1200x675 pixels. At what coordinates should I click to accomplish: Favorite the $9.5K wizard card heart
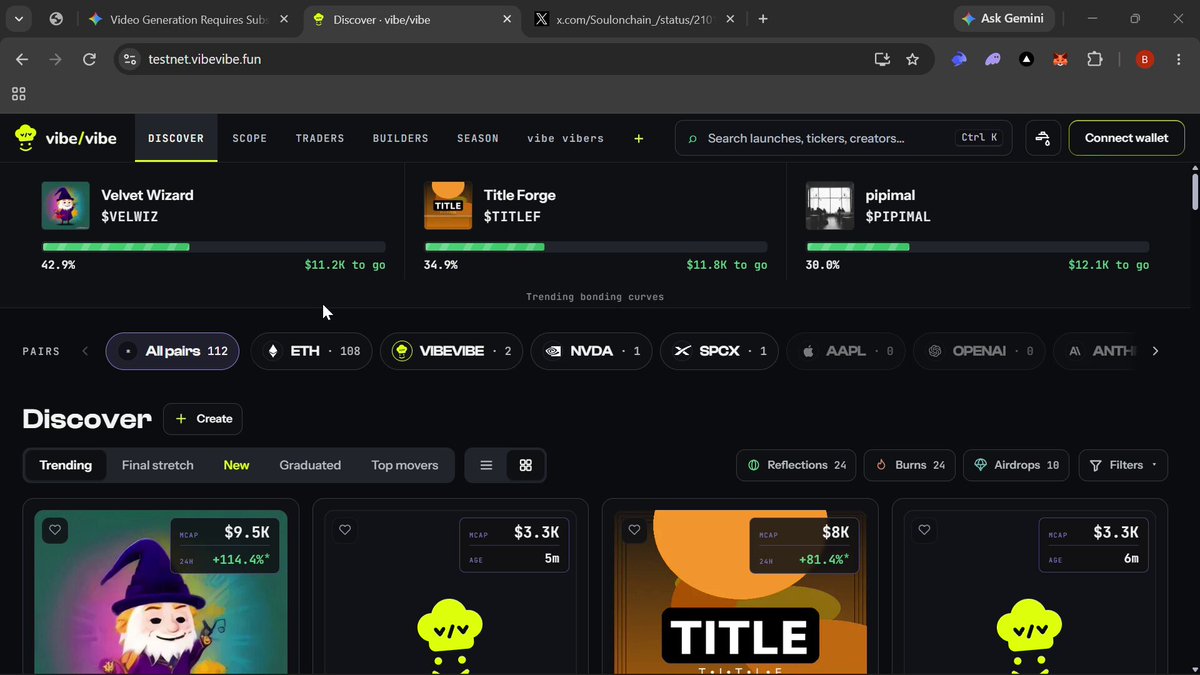55,530
